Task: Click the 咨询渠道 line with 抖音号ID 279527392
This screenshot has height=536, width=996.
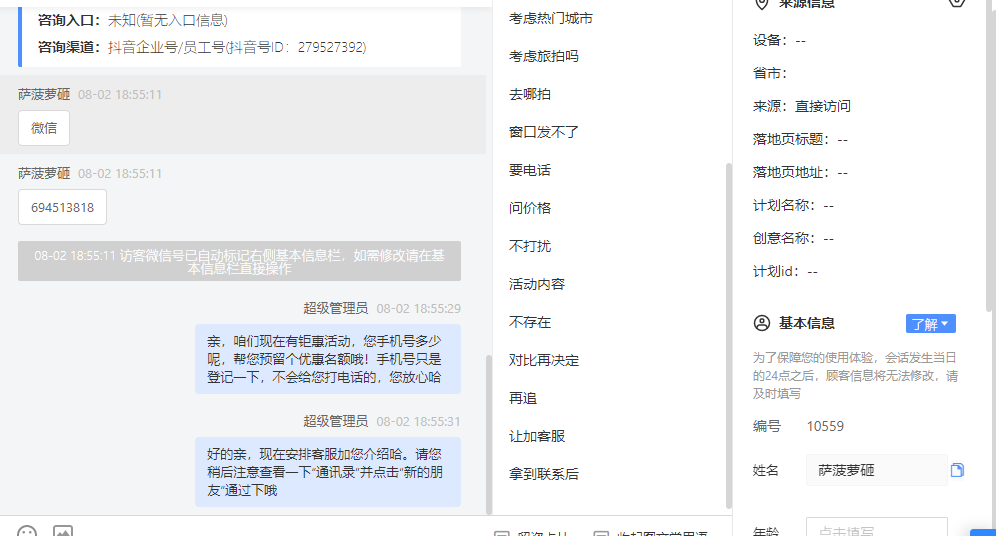Action: click(x=202, y=47)
